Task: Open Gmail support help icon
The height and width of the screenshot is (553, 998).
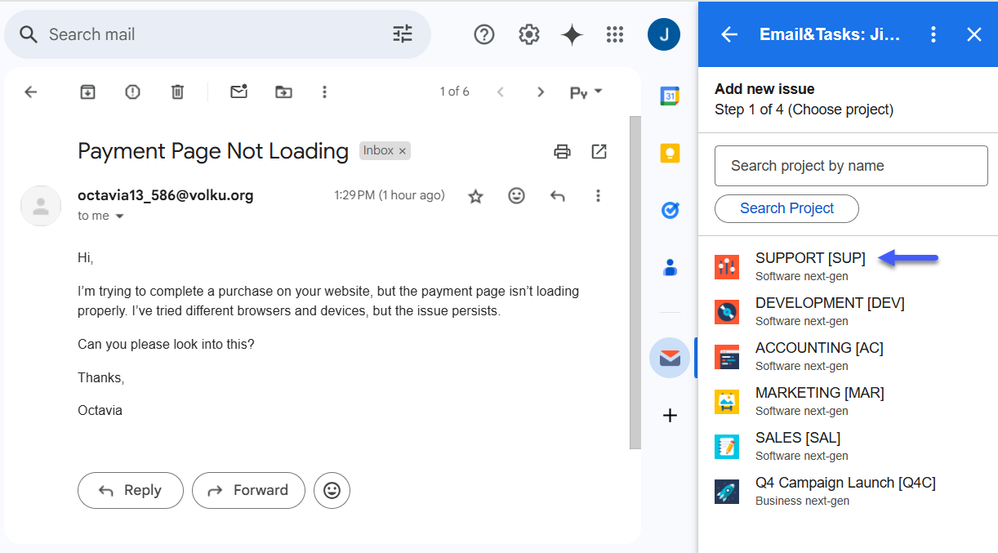Action: pos(484,34)
